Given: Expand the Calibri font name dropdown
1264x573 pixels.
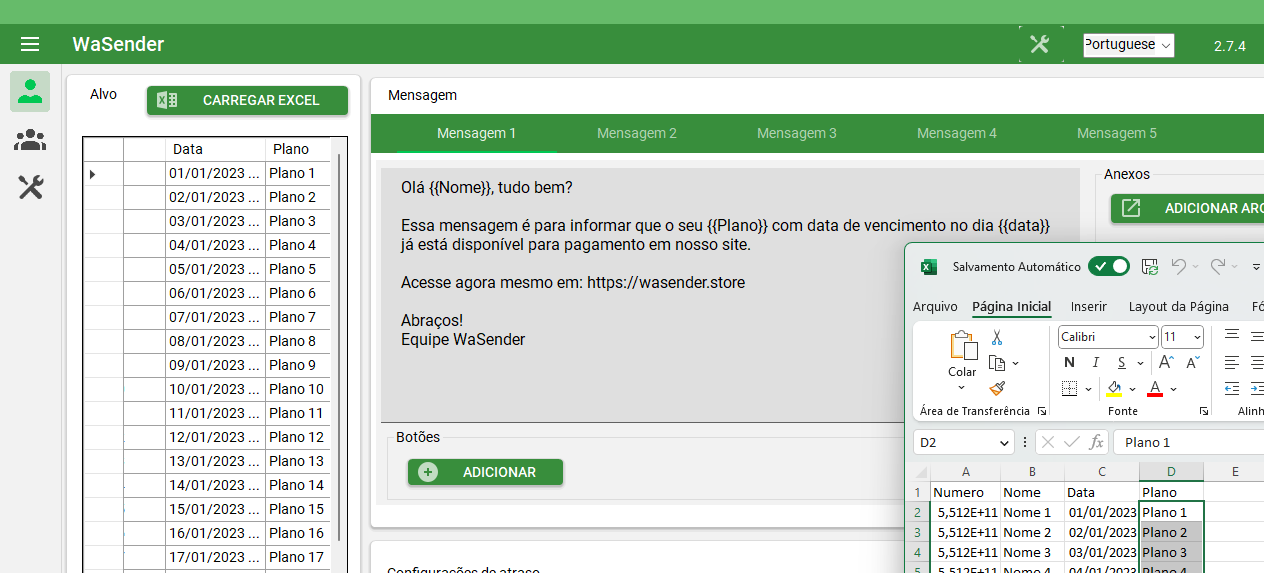Looking at the screenshot, I should pyautogui.click(x=1152, y=337).
